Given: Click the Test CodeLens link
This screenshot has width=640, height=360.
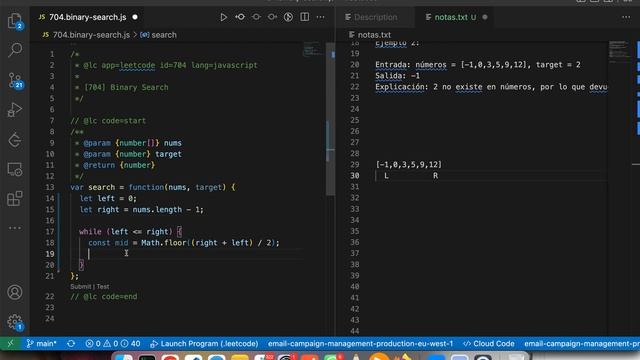Looking at the screenshot, I should [x=103, y=287].
